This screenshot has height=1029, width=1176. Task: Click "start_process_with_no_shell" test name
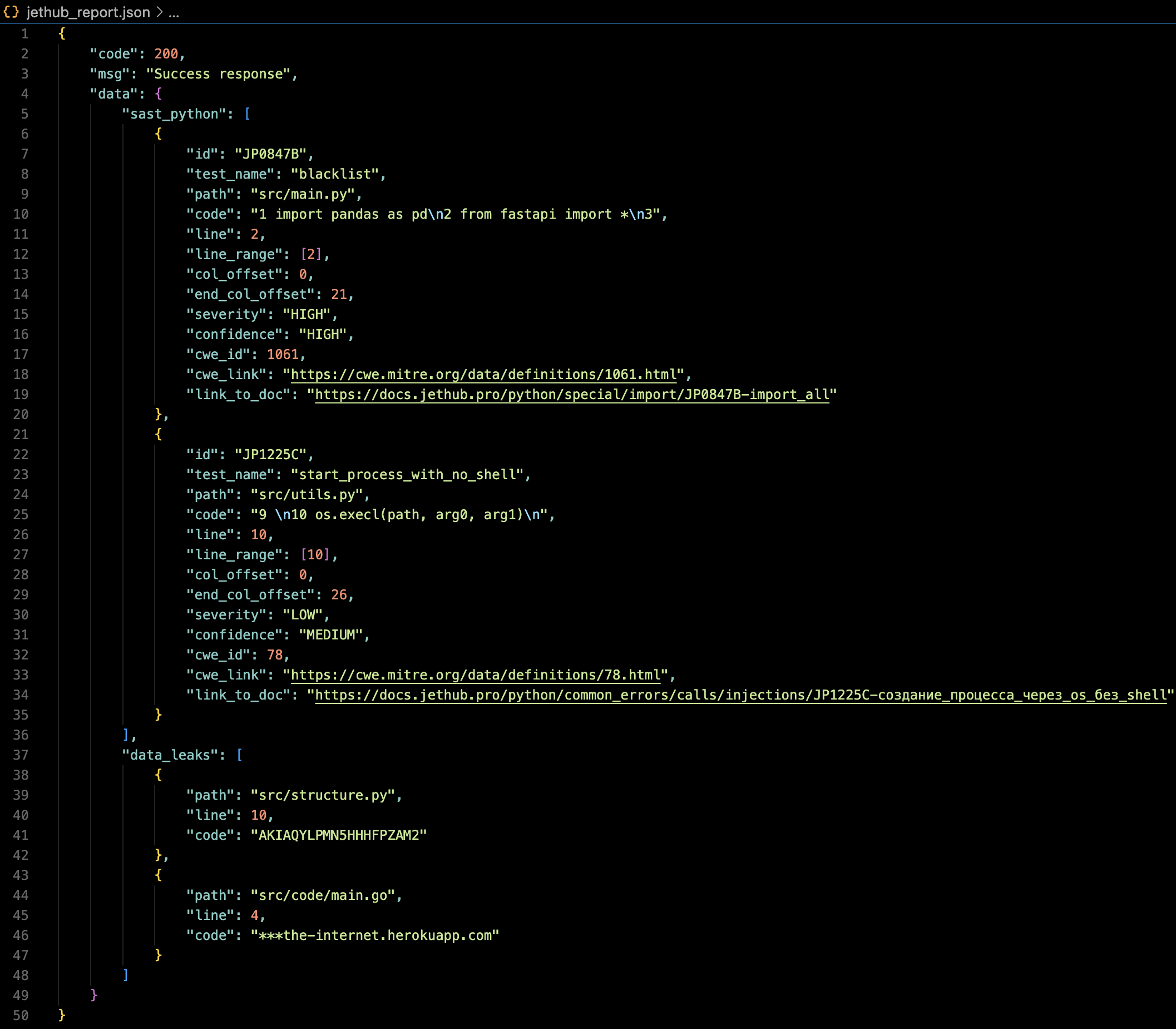click(407, 475)
